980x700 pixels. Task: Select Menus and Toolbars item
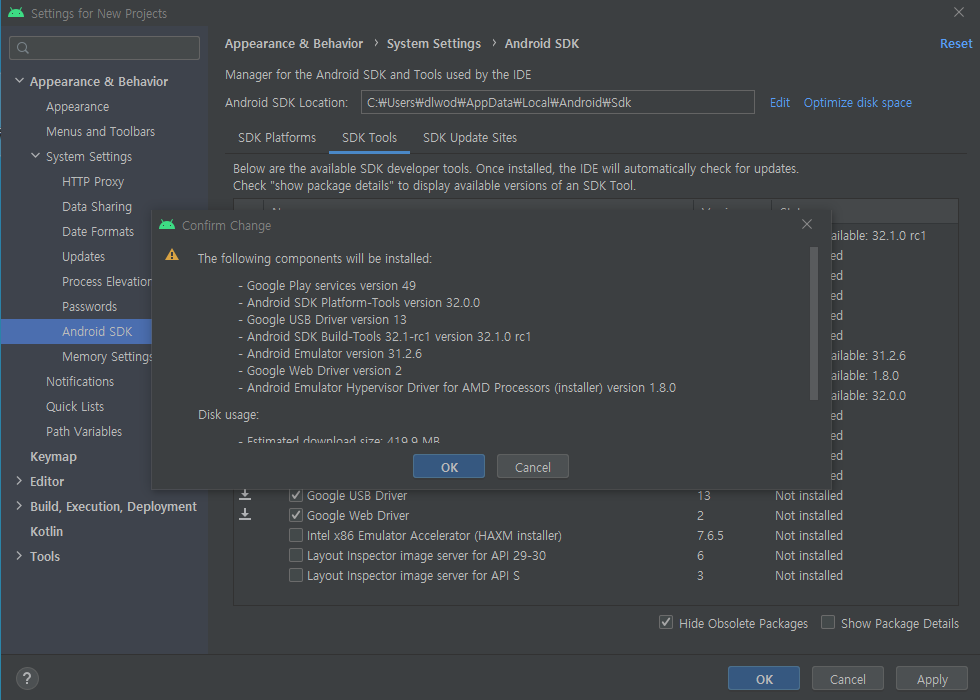101,131
